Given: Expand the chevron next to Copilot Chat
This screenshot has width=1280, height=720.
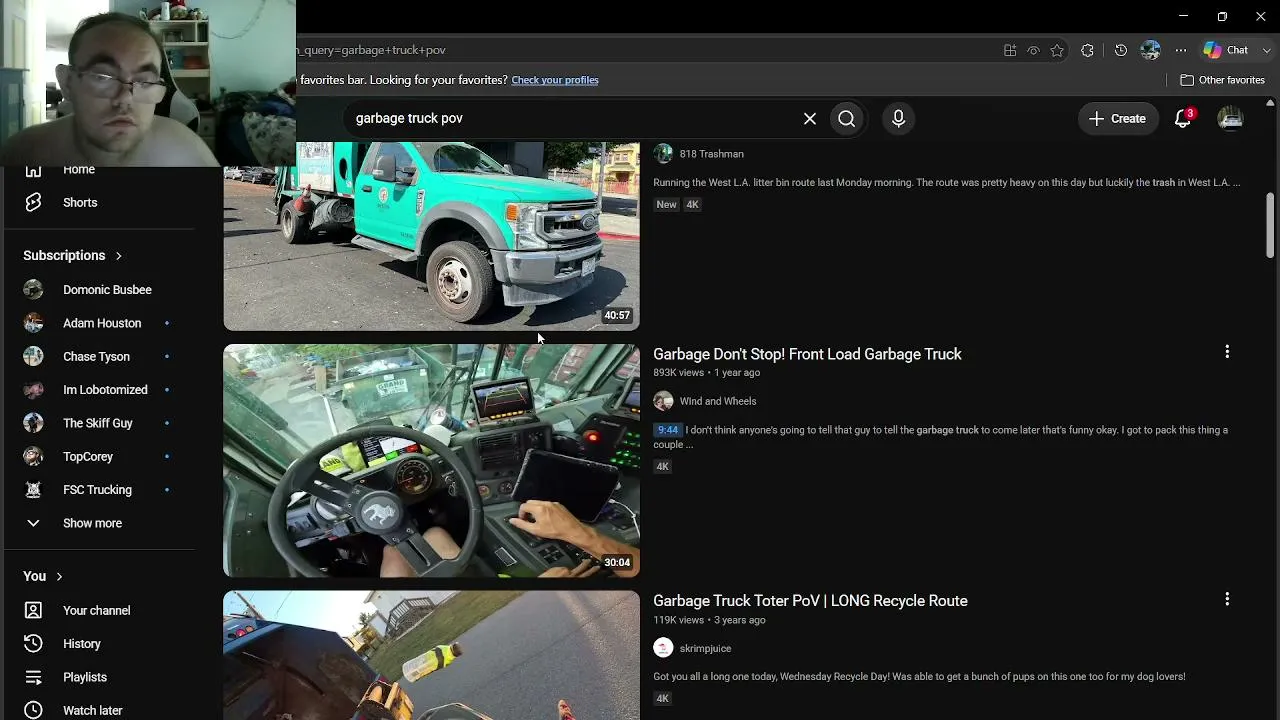Looking at the screenshot, I should point(1267,50).
